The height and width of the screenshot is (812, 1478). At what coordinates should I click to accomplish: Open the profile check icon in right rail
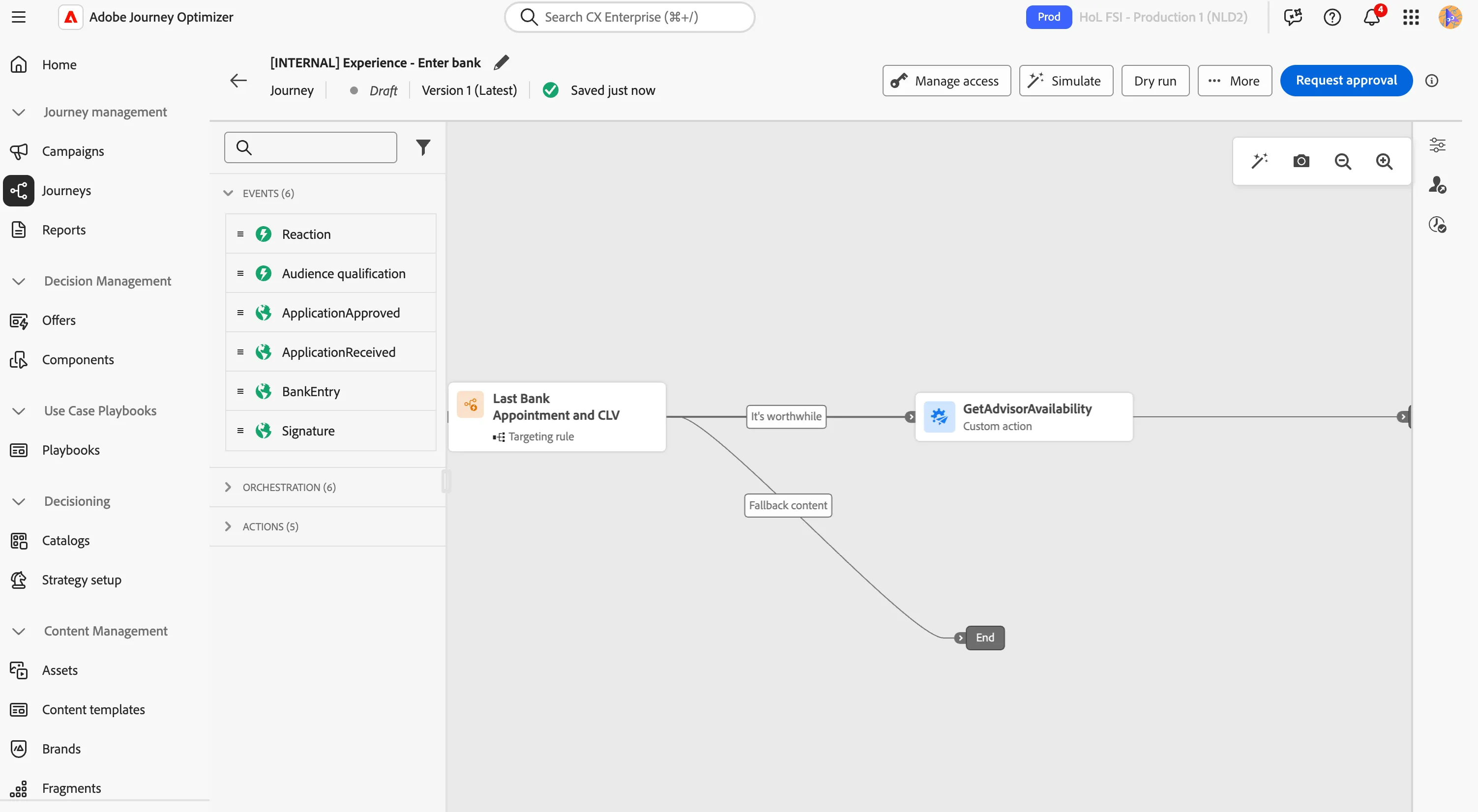[1437, 185]
